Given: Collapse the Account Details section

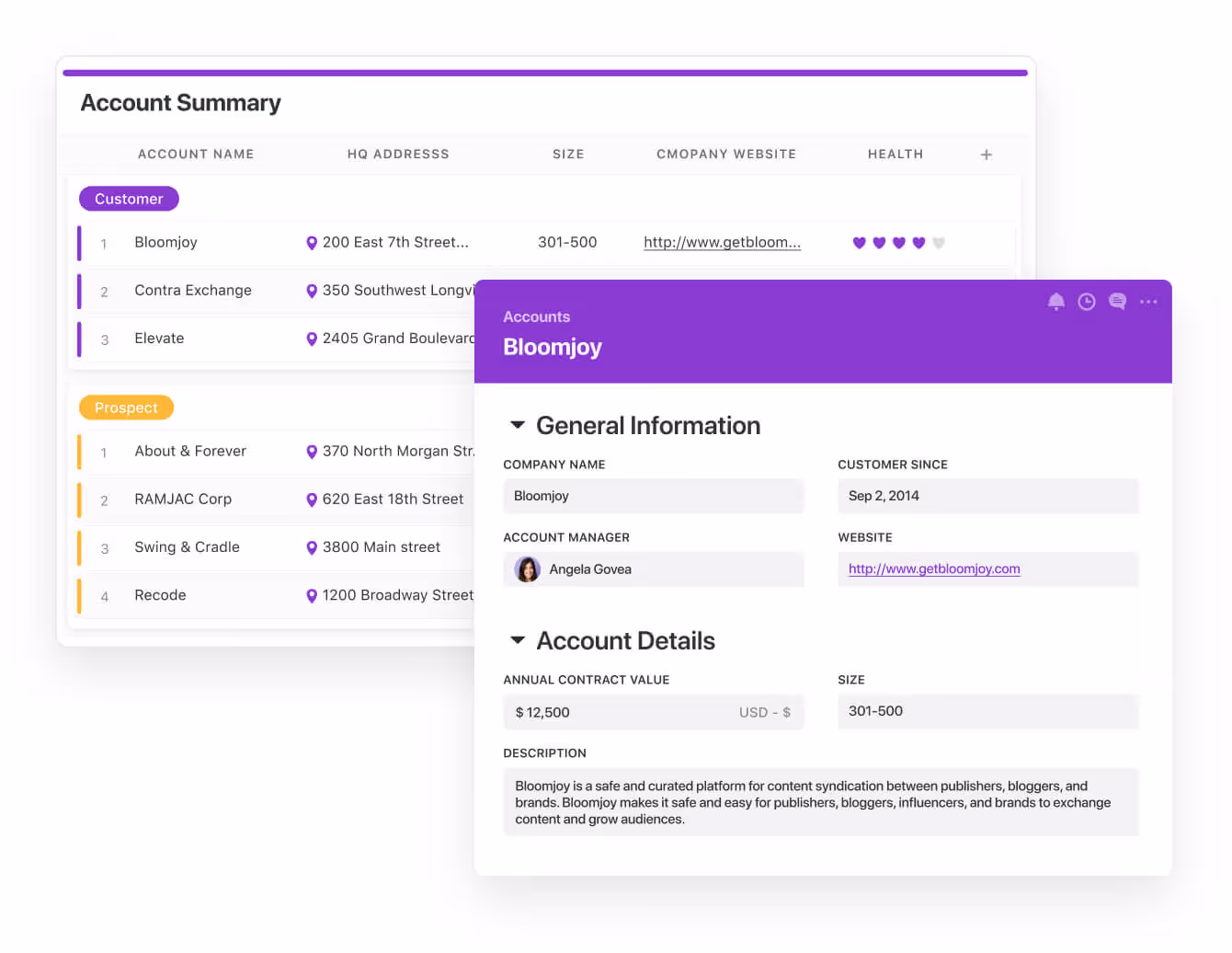Looking at the screenshot, I should coord(518,640).
